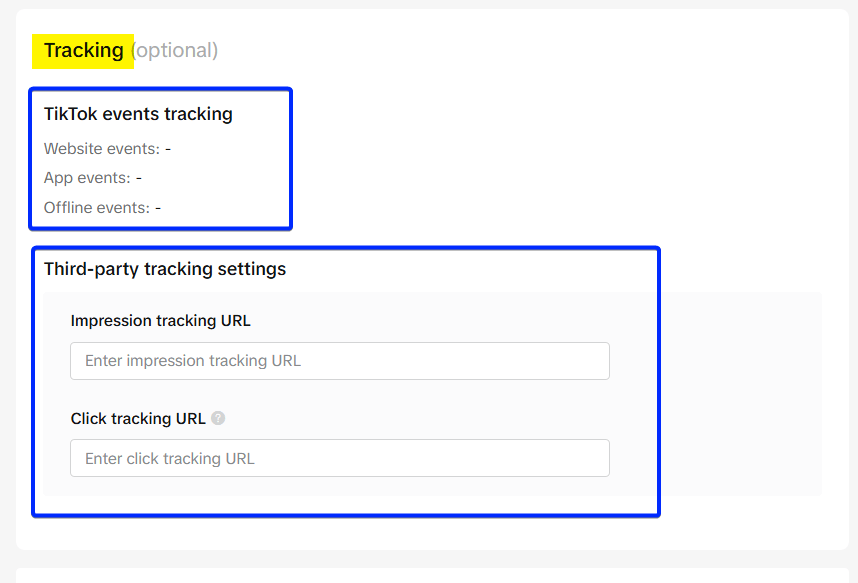The width and height of the screenshot is (858, 583).
Task: Select the TikTok events tracking heading
Action: [x=138, y=114]
